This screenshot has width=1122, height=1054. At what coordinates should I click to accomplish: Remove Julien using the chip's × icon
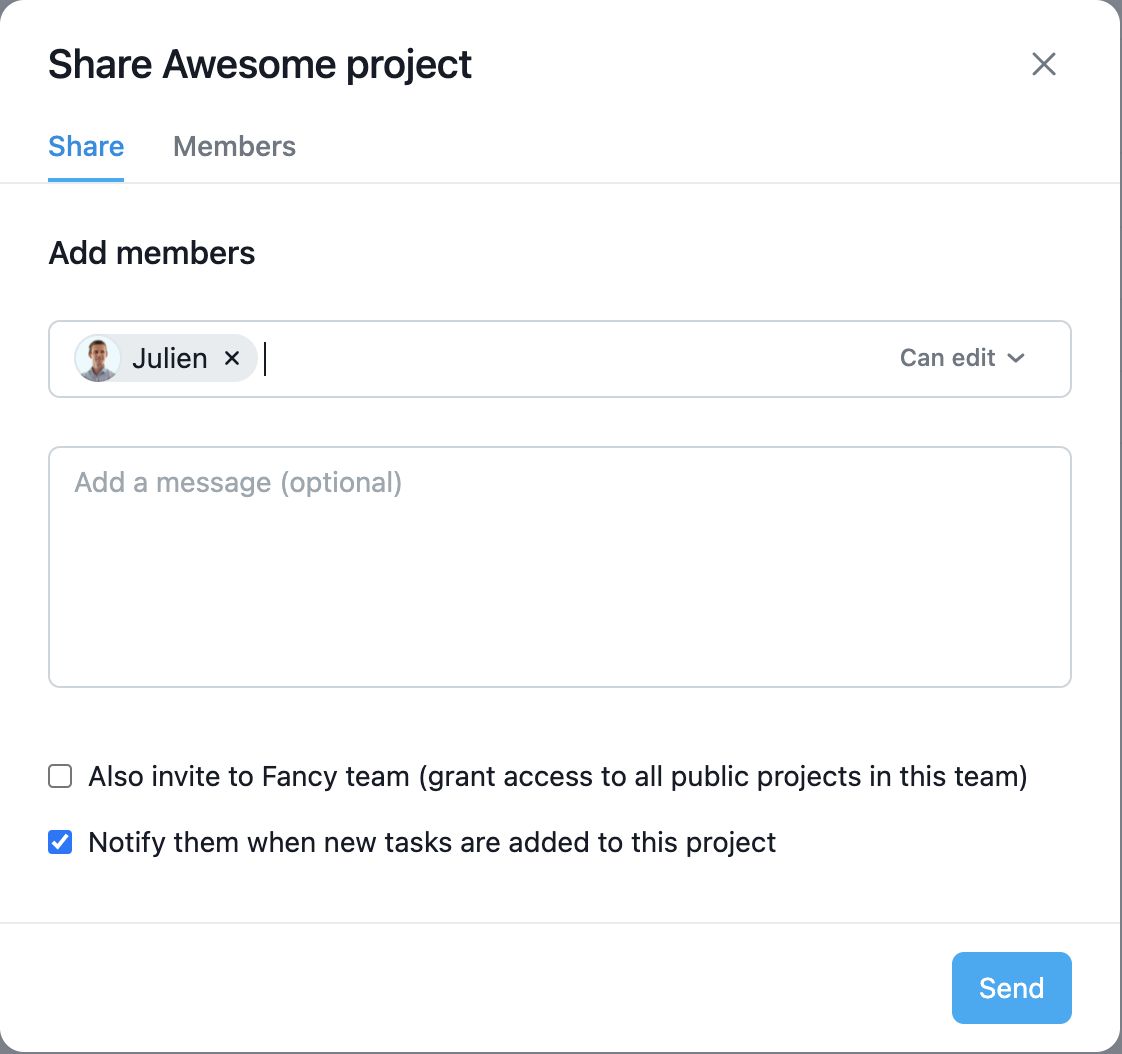232,358
